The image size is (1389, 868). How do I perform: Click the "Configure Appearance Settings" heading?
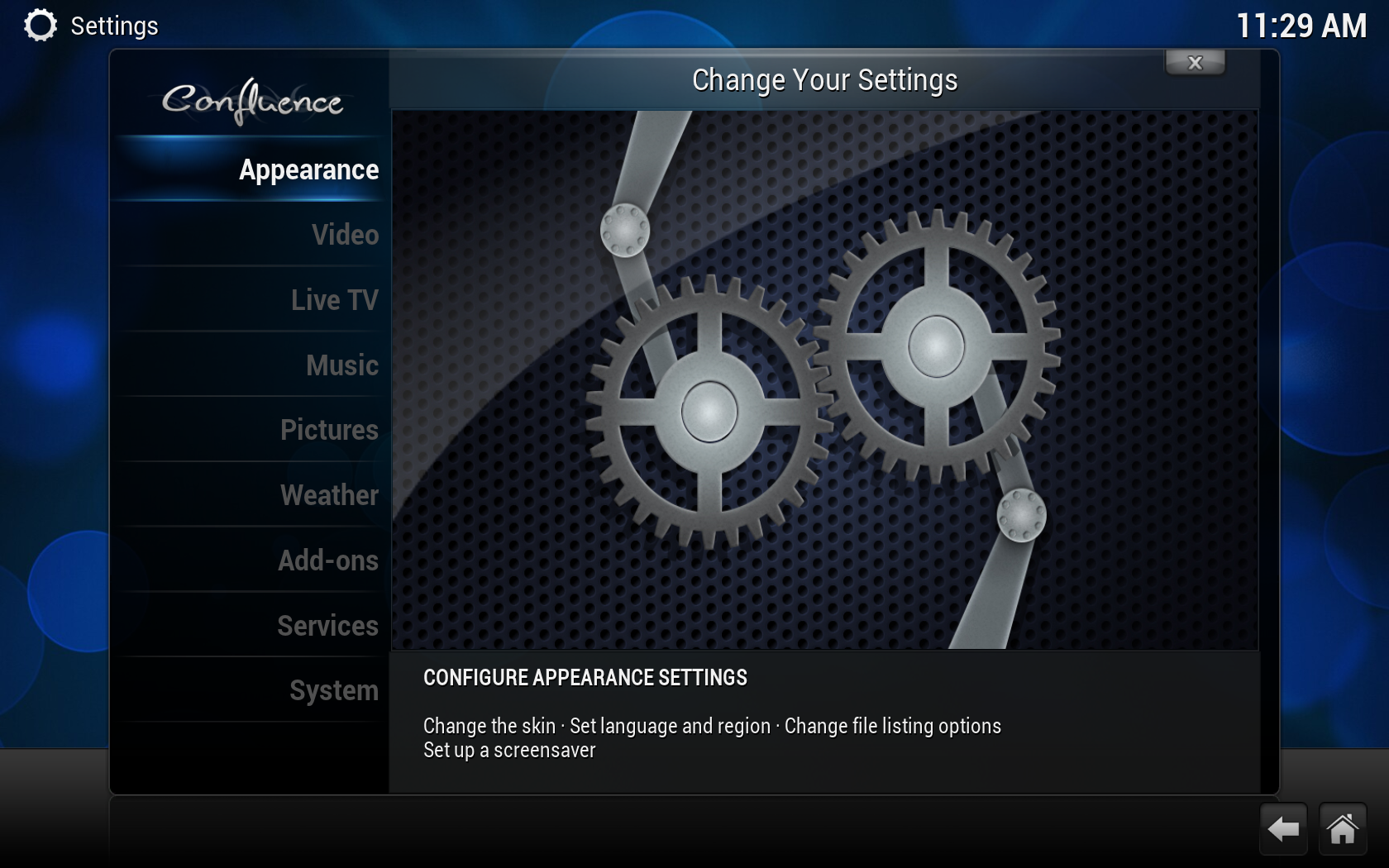pyautogui.click(x=585, y=678)
